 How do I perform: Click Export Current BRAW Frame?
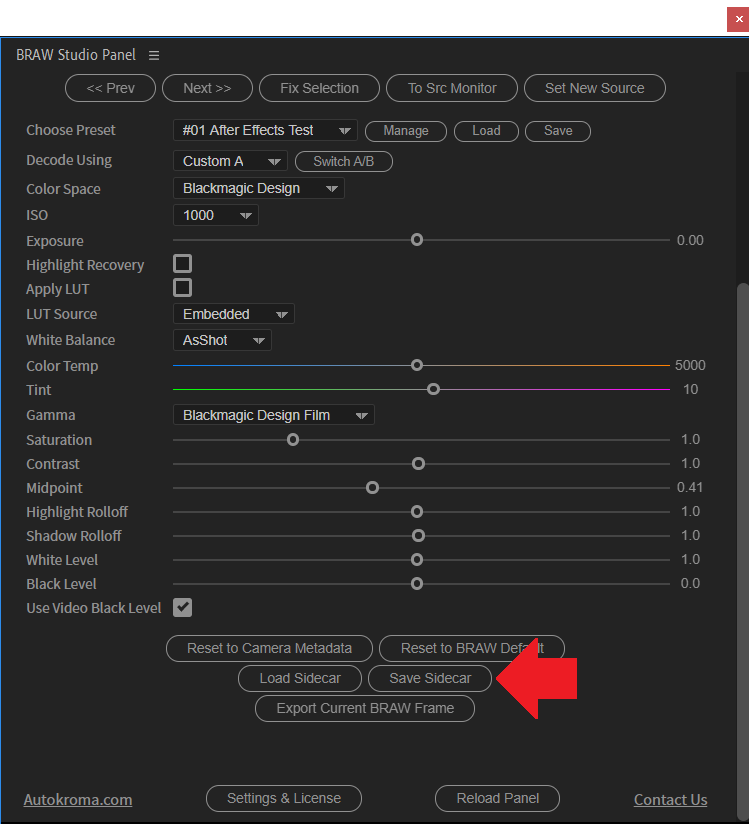[x=365, y=708]
